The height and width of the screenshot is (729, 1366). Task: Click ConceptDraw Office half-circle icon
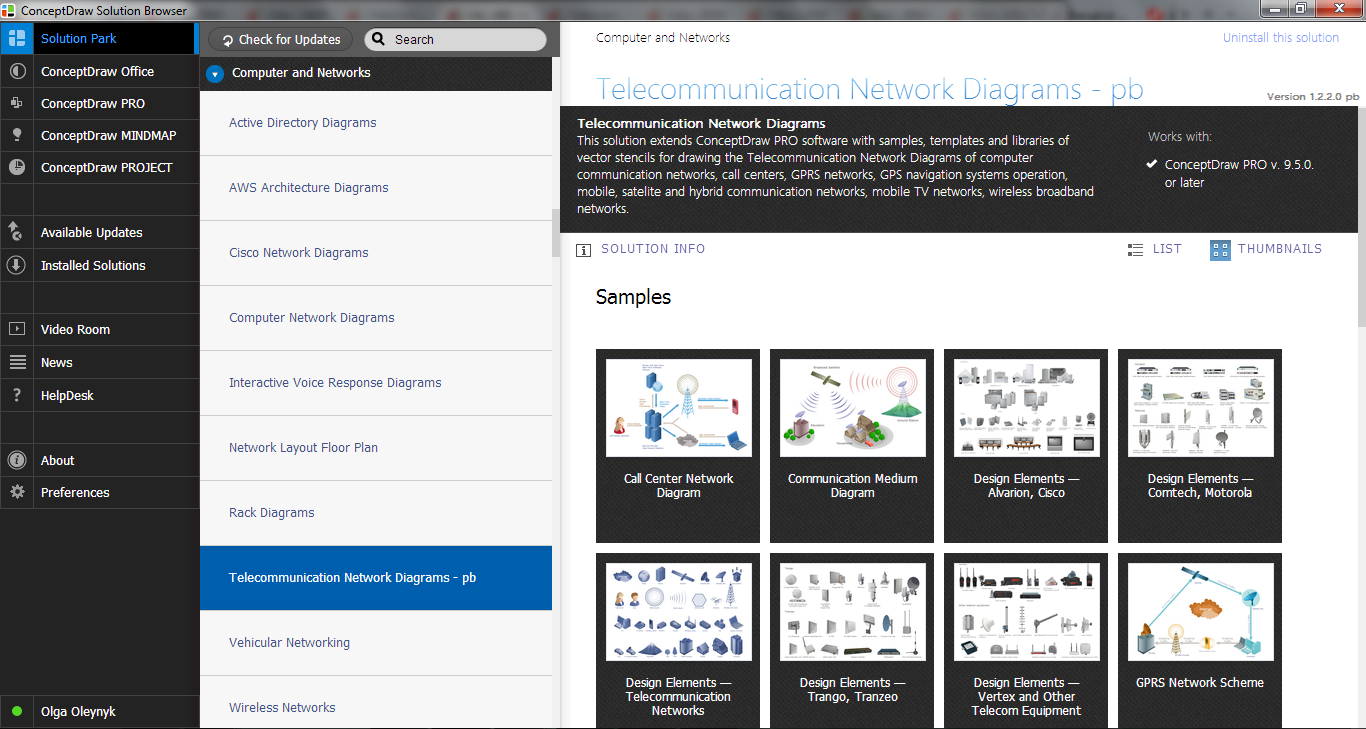click(16, 71)
